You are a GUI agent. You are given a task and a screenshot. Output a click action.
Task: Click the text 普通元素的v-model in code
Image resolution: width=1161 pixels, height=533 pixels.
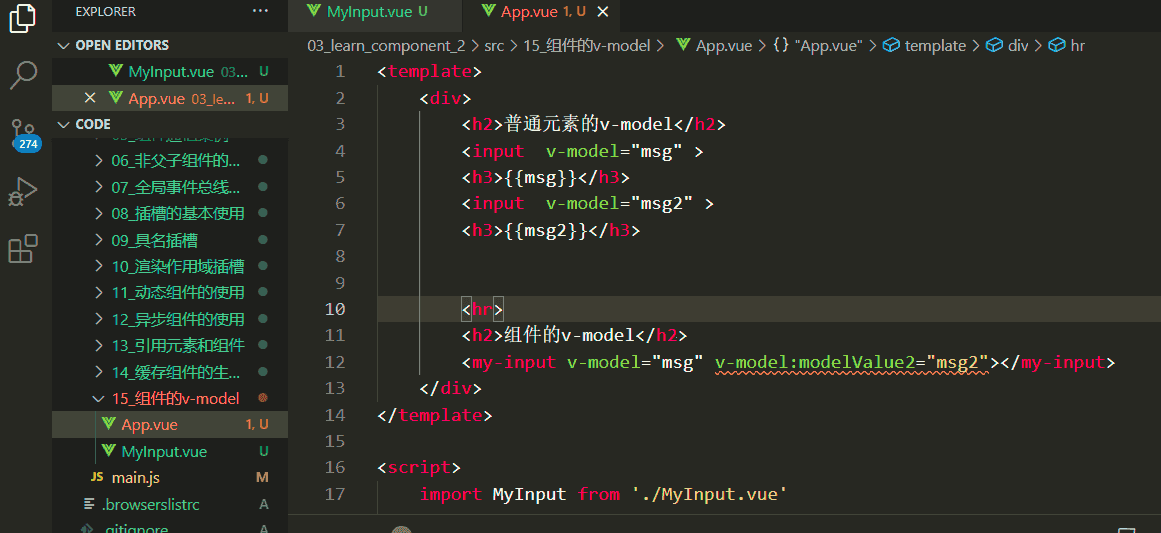click(587, 124)
